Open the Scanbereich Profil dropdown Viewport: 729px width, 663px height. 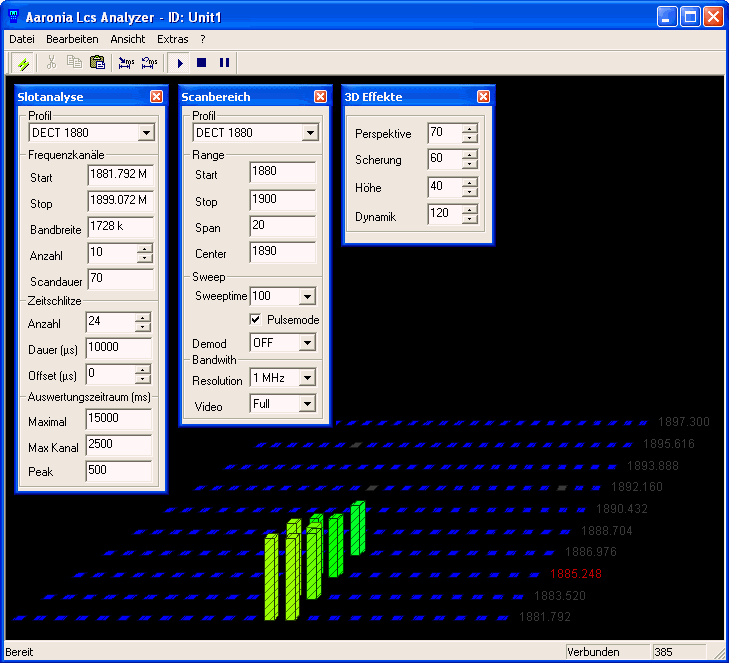coord(310,133)
